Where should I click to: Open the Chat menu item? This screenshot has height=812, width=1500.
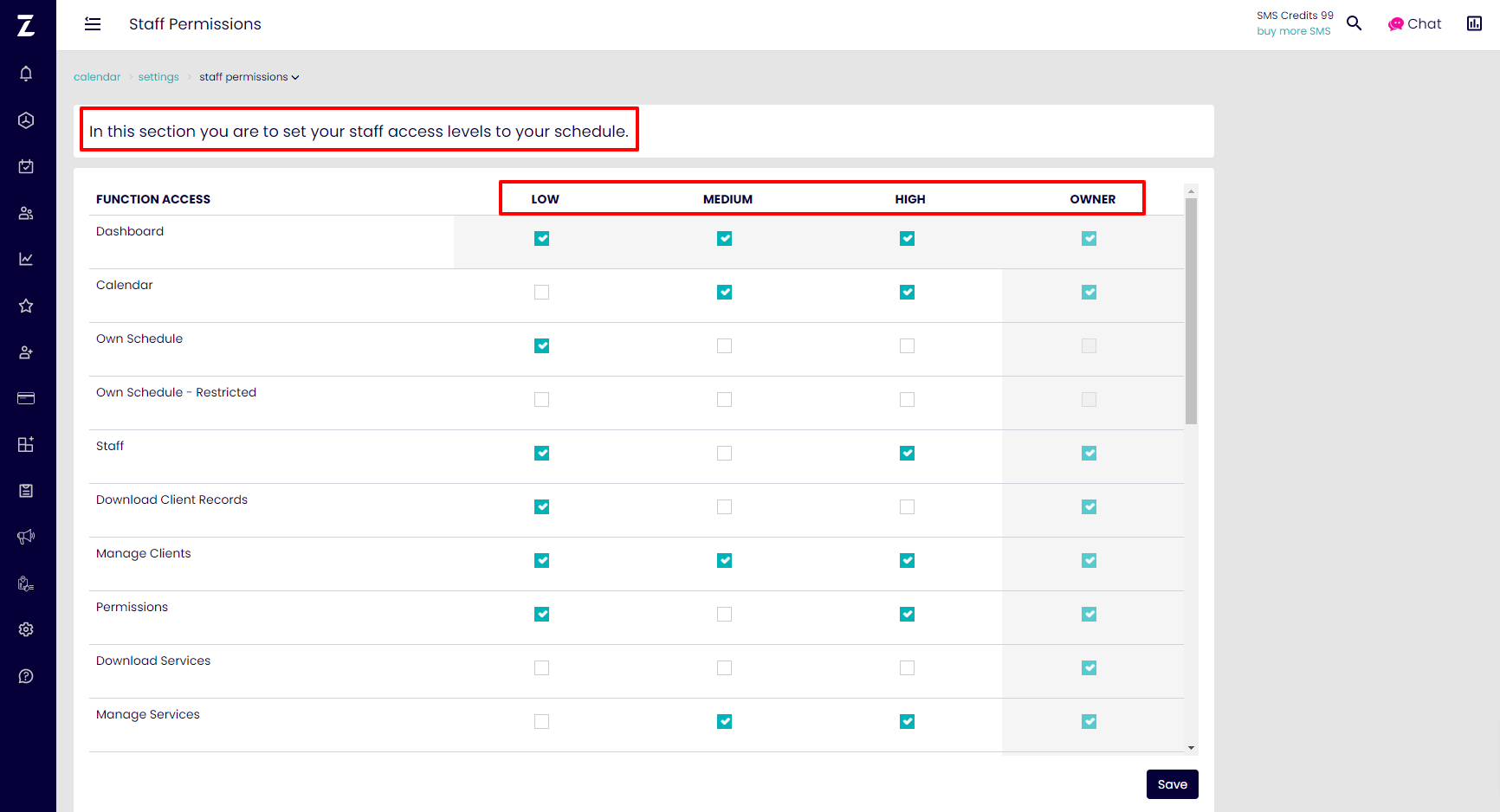[x=1414, y=24]
